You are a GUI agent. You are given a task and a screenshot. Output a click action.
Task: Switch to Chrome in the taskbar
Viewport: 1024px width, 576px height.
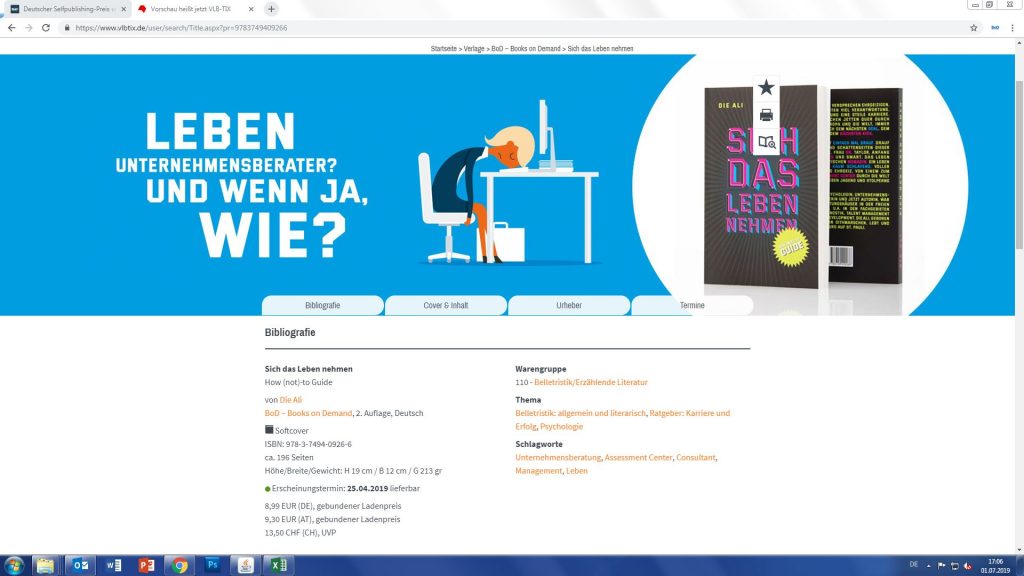[x=180, y=566]
